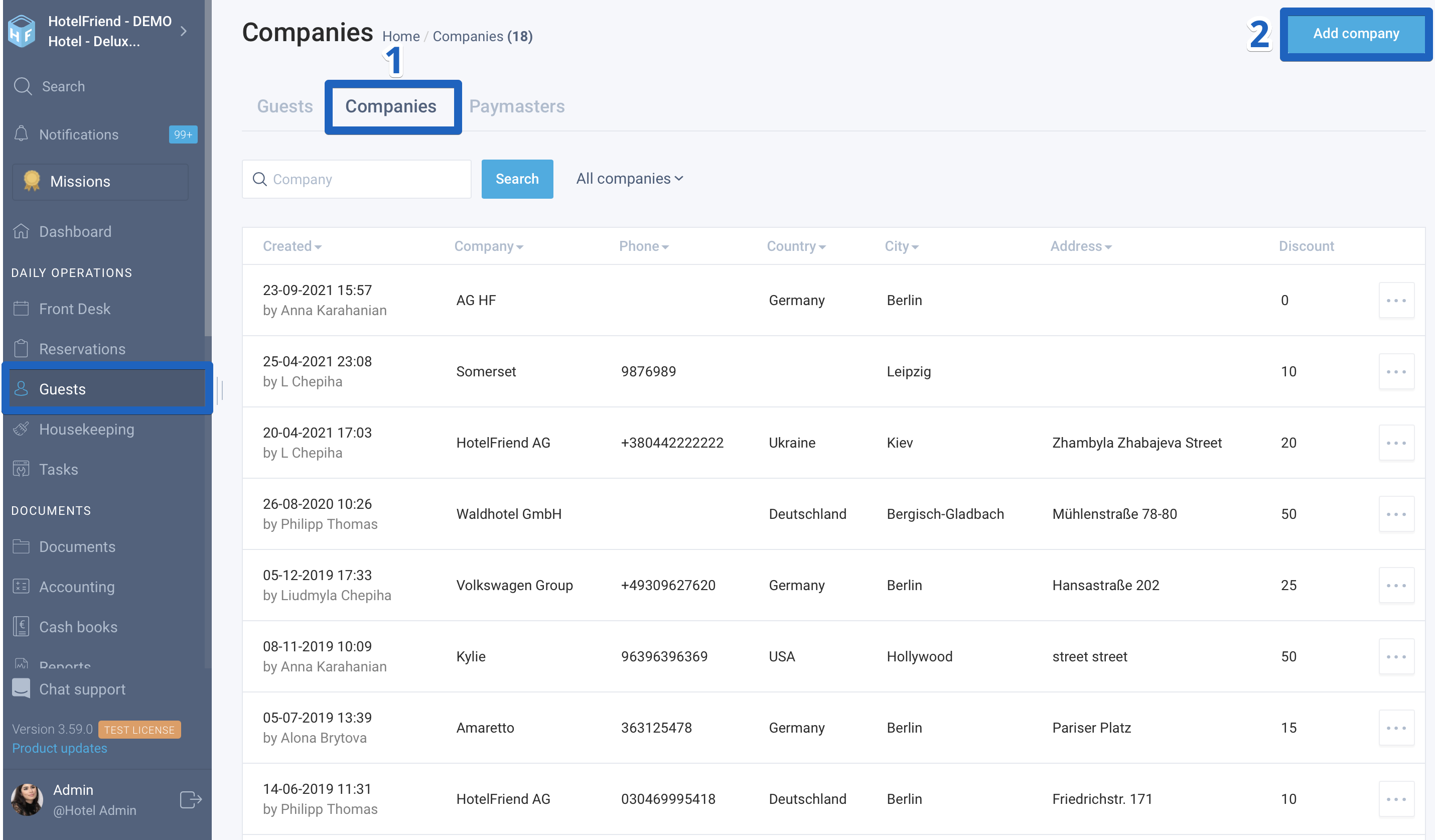The width and height of the screenshot is (1435, 840).
Task: Click the logout icon beside Admin
Action: coord(191,799)
